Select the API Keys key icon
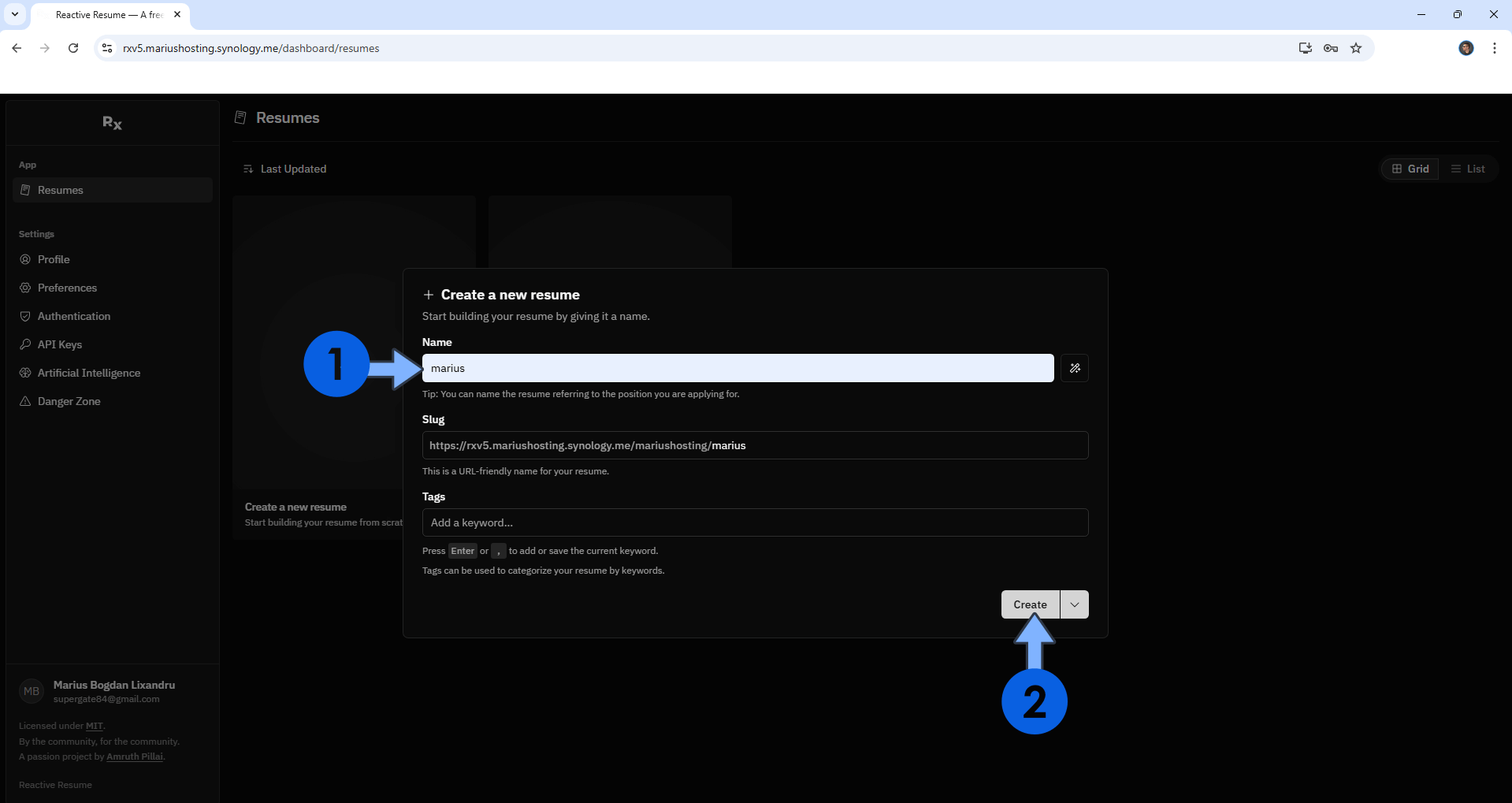Viewport: 1512px width, 803px height. 25,344
